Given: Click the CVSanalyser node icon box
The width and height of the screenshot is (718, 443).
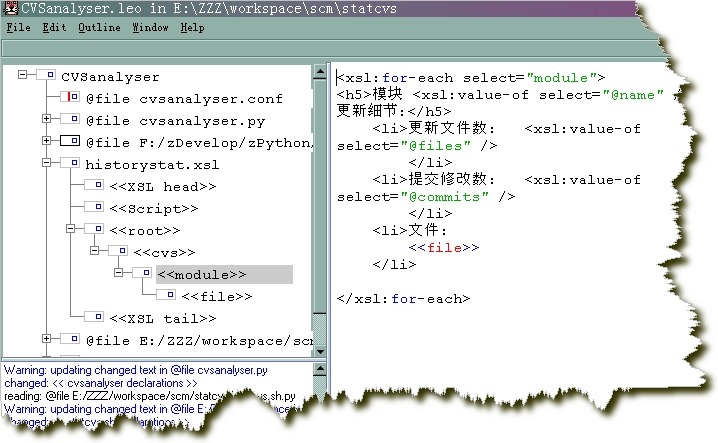Looking at the screenshot, I should (x=46, y=74).
